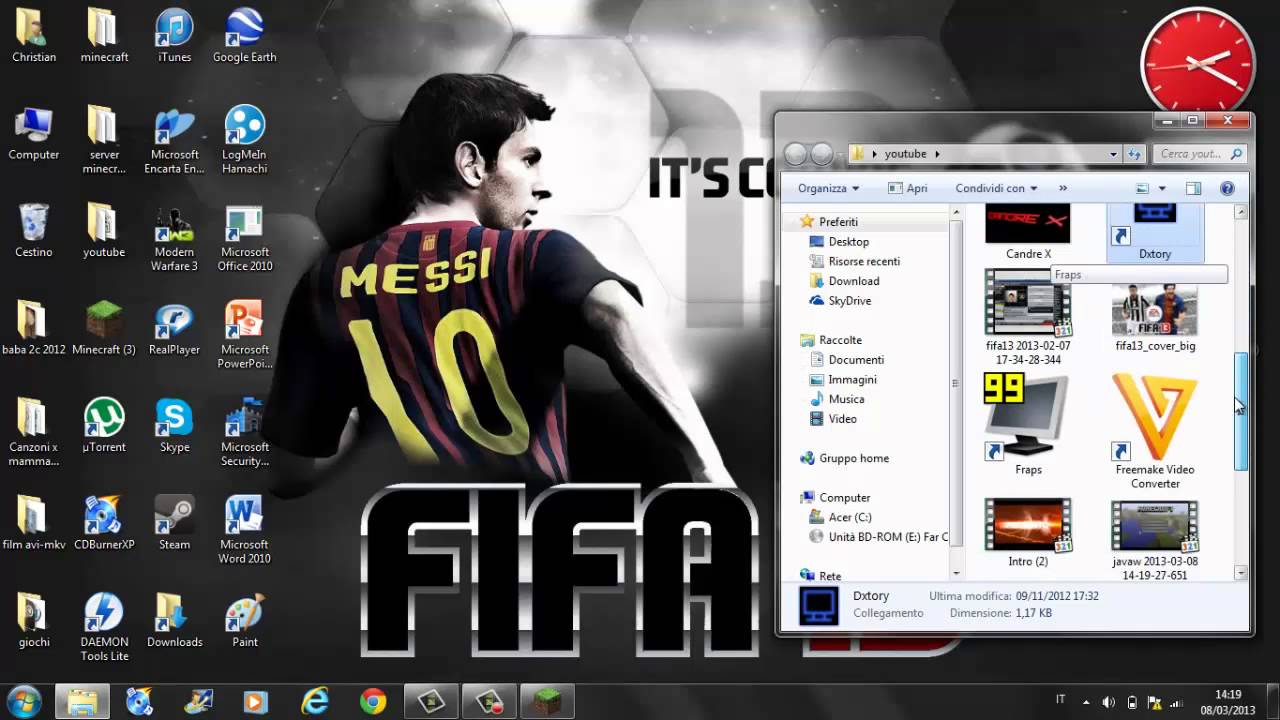This screenshot has height=720, width=1280.
Task: Click the Change view icon button
Action: tap(1143, 188)
